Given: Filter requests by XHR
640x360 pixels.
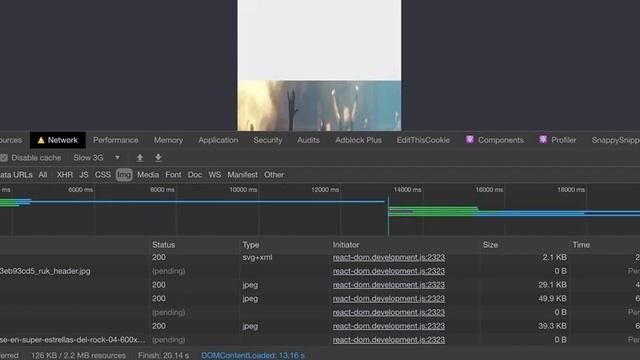Looking at the screenshot, I should (64, 175).
